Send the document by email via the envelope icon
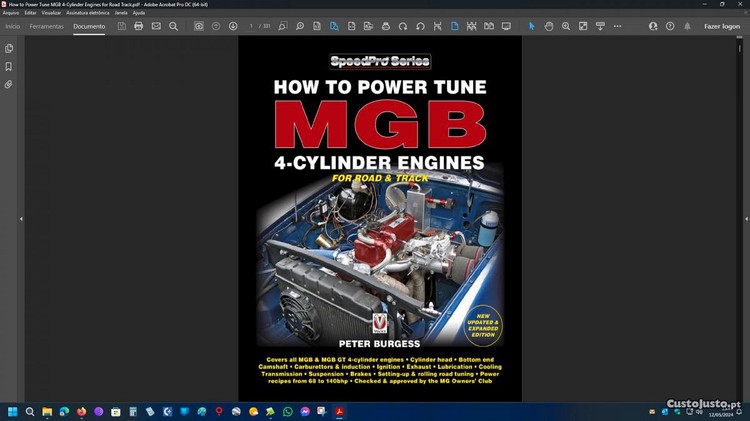 point(156,26)
